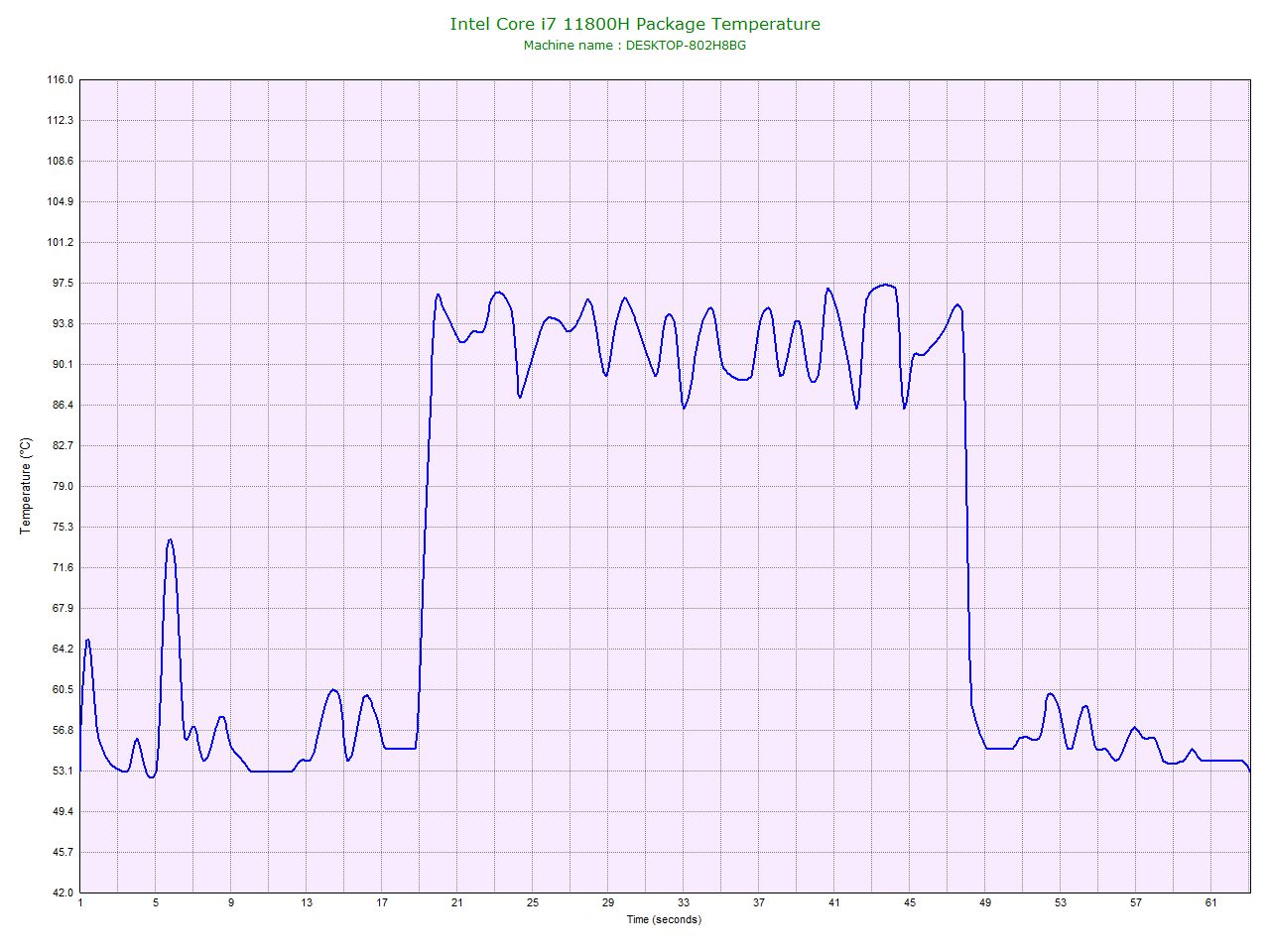Click the time axis label 13
The height and width of the screenshot is (952, 1270).
pos(307,902)
